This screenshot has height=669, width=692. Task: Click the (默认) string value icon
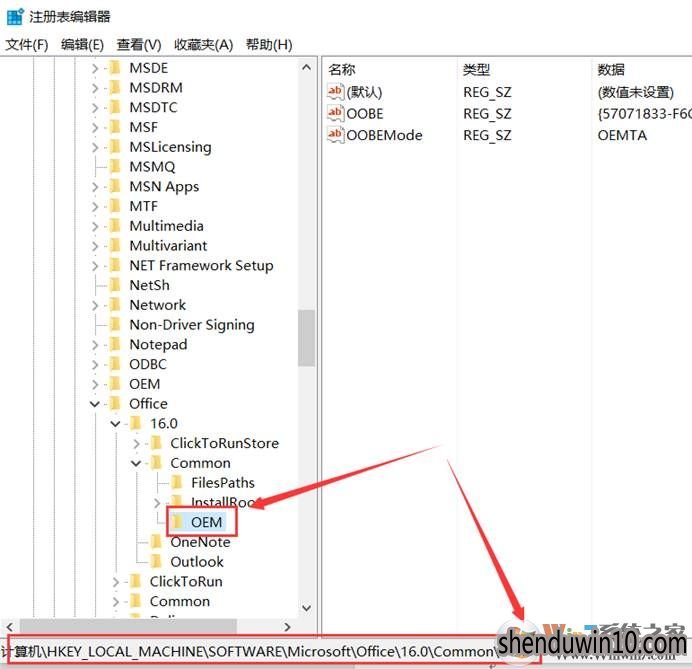335,92
